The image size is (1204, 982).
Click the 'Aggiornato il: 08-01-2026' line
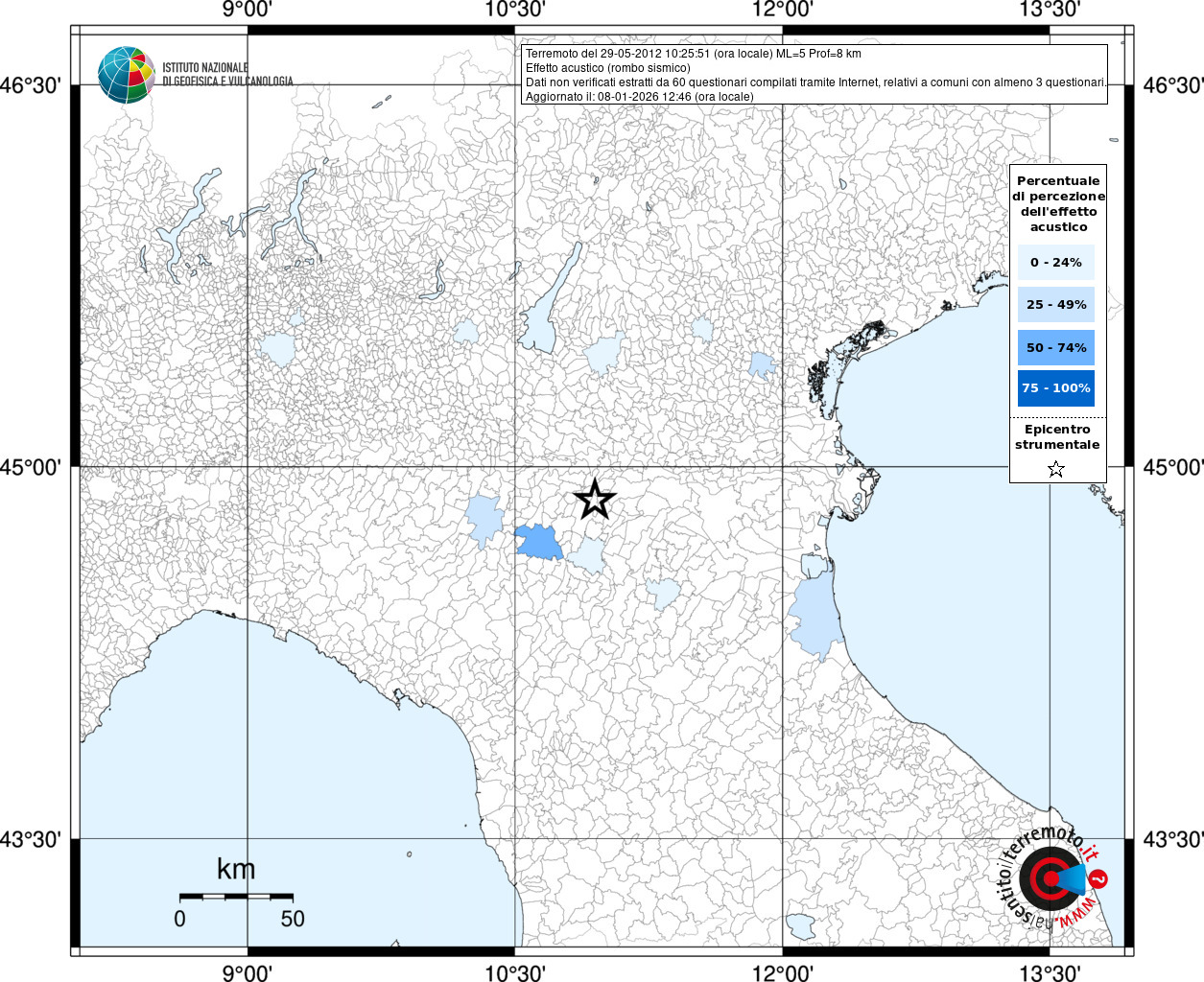click(x=639, y=97)
